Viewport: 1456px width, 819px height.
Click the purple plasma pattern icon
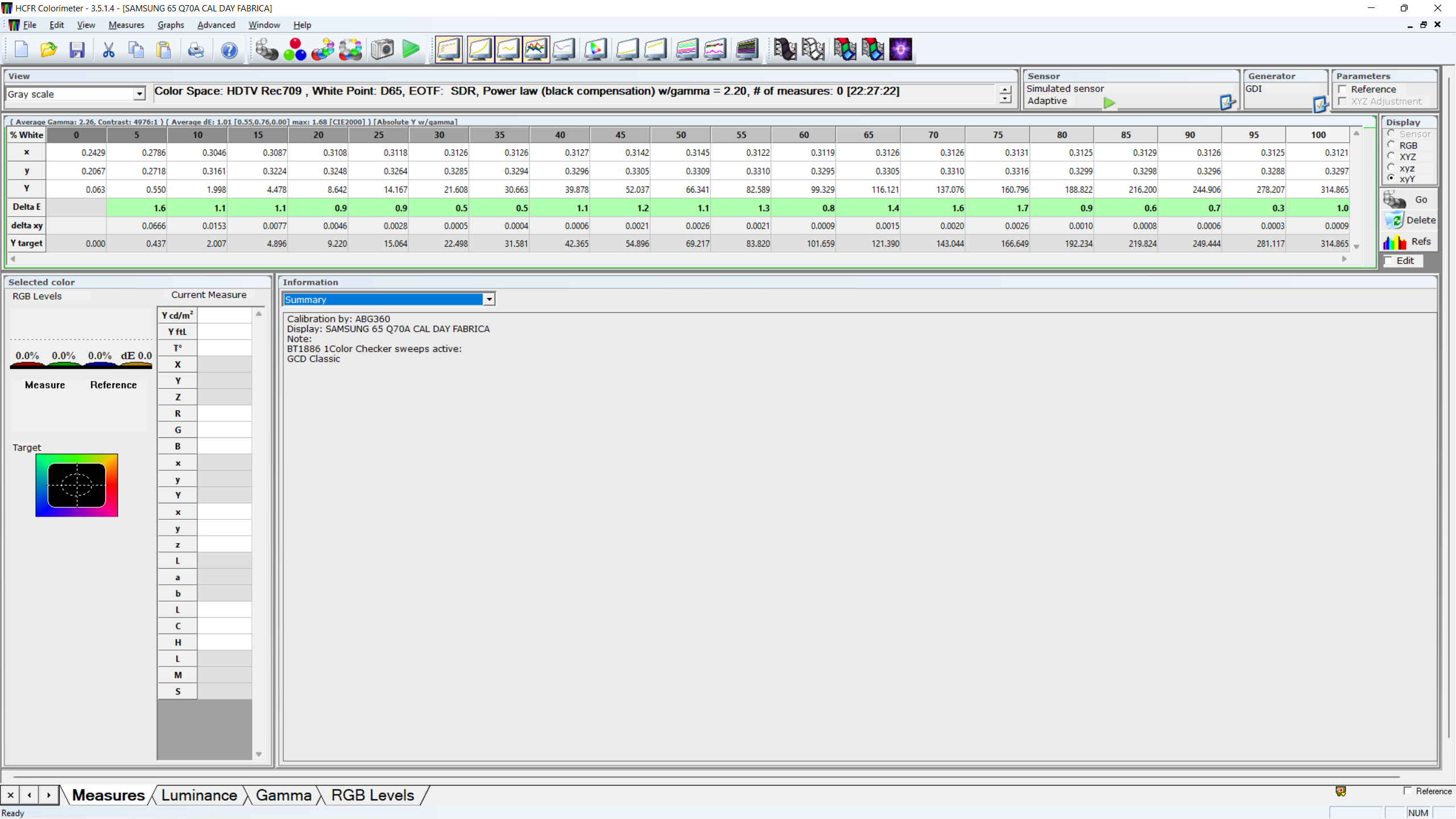(900, 49)
